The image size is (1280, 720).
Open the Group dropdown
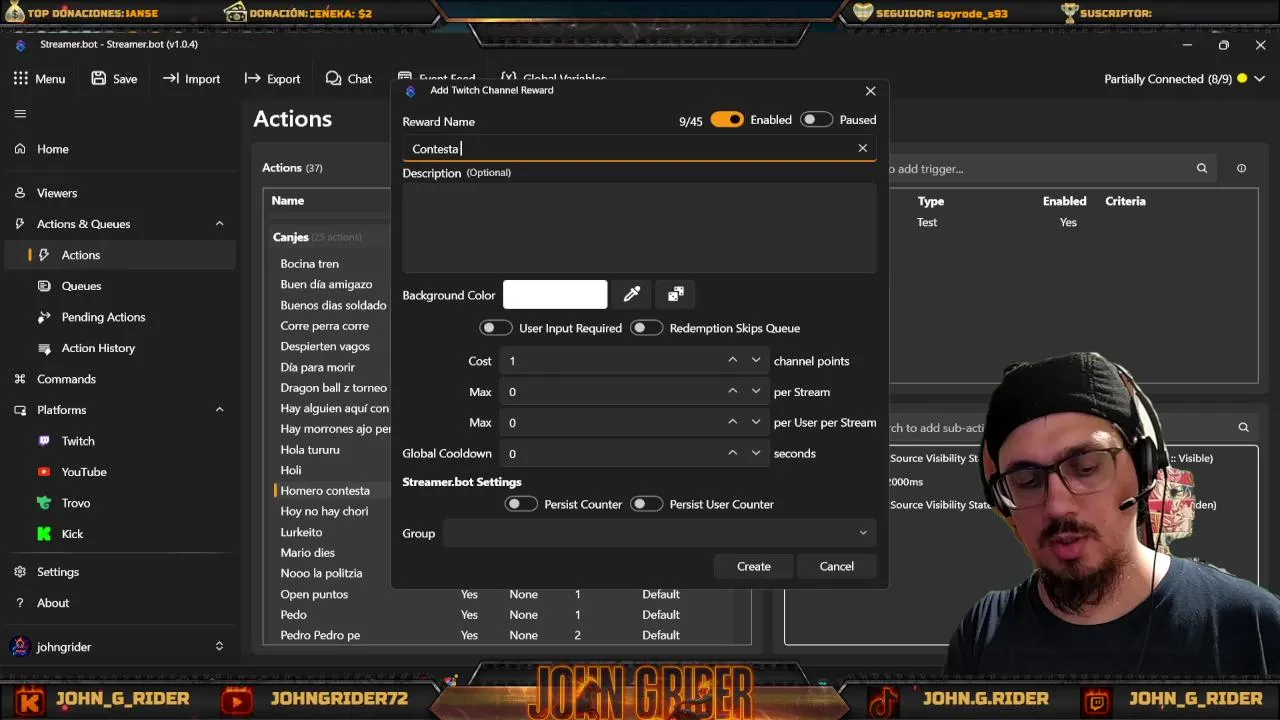click(660, 533)
